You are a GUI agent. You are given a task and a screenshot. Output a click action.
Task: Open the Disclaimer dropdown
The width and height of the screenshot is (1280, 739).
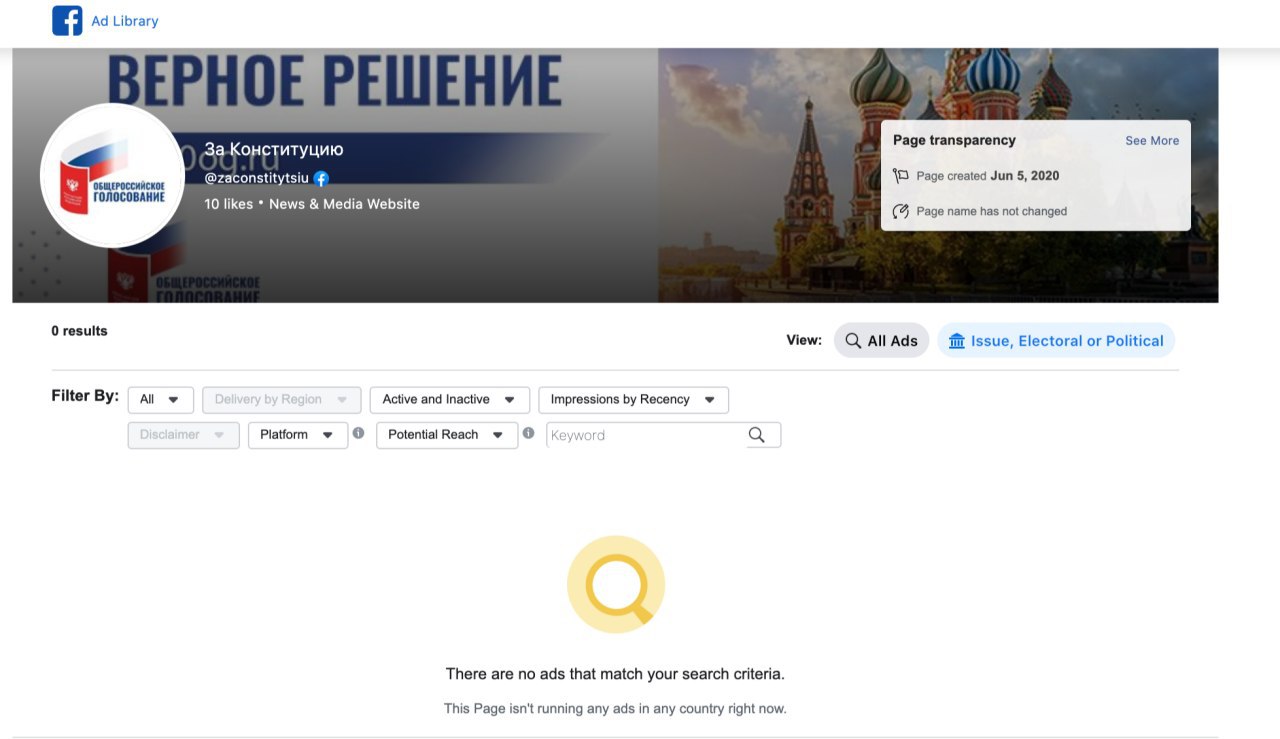coord(183,435)
